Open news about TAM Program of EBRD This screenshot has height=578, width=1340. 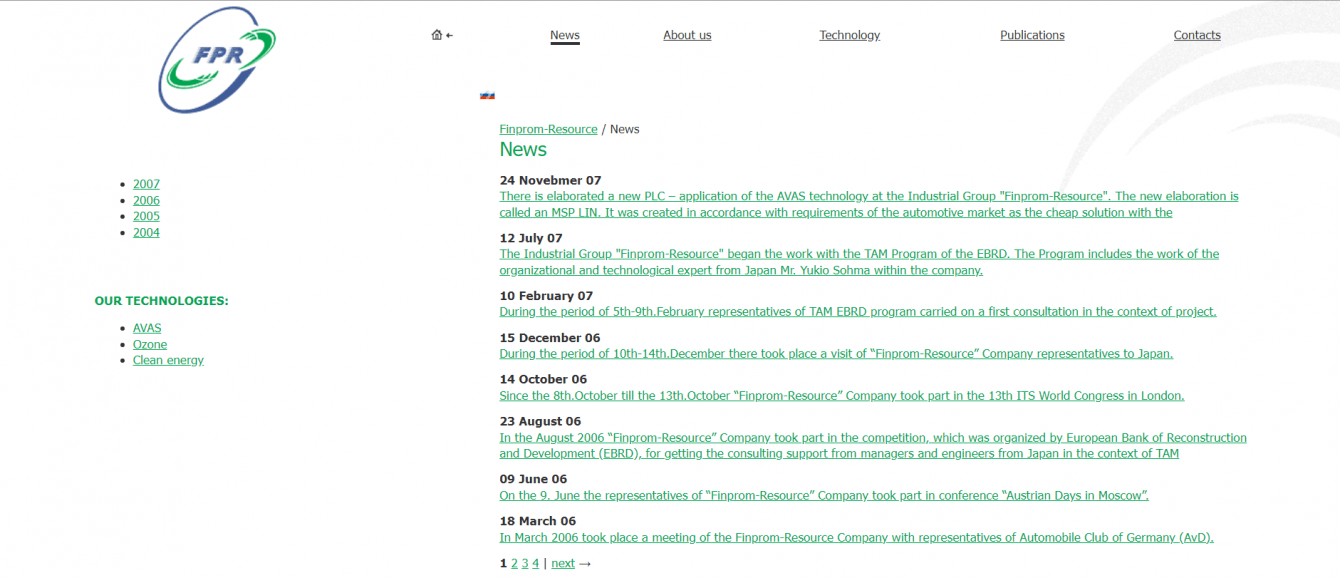[x=859, y=262]
